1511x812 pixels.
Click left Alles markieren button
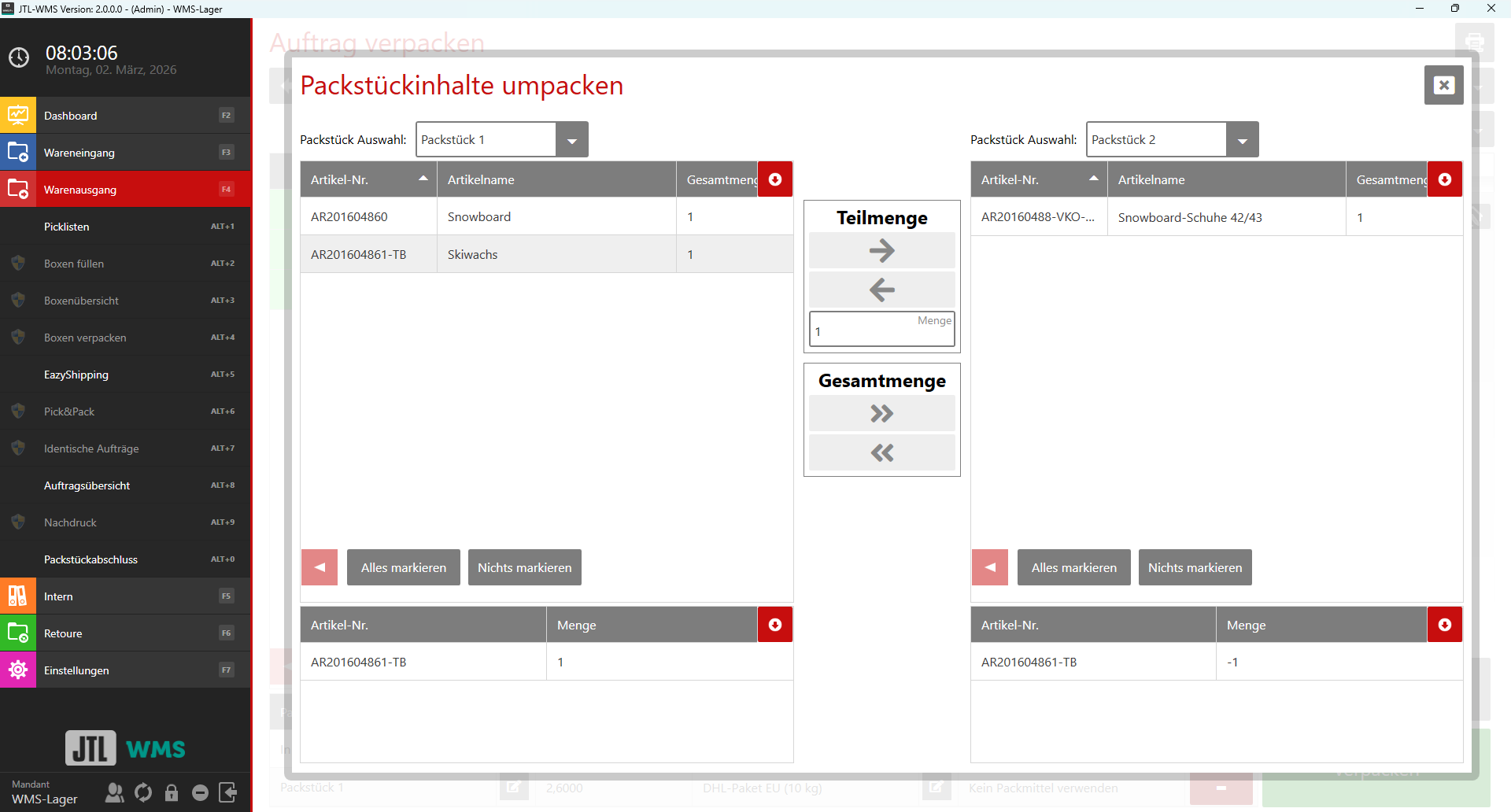(403, 567)
